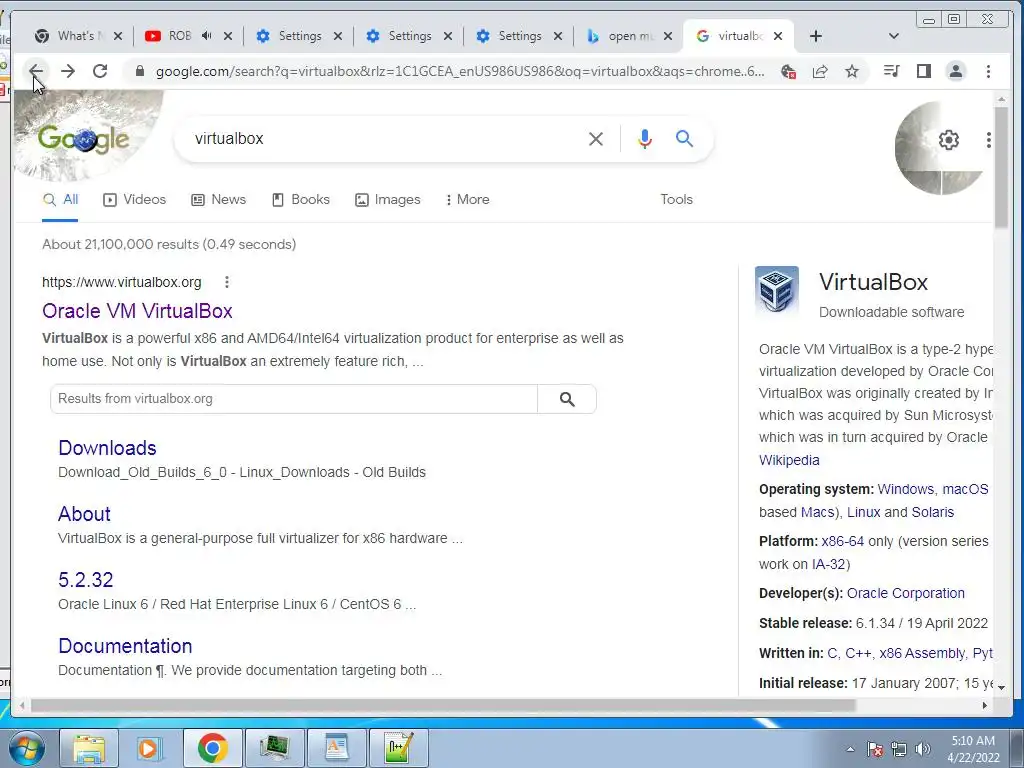The width and height of the screenshot is (1024, 768).
Task: Click the vertical scrollbar thumb
Action: coord(1001,168)
